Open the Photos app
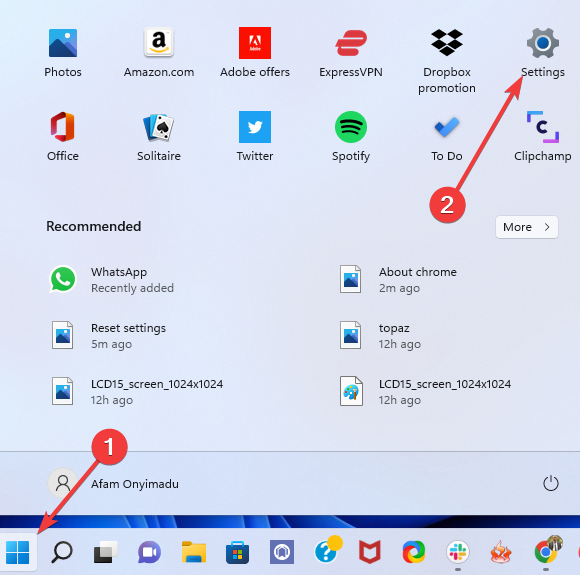The height and width of the screenshot is (575, 580). pos(63,53)
